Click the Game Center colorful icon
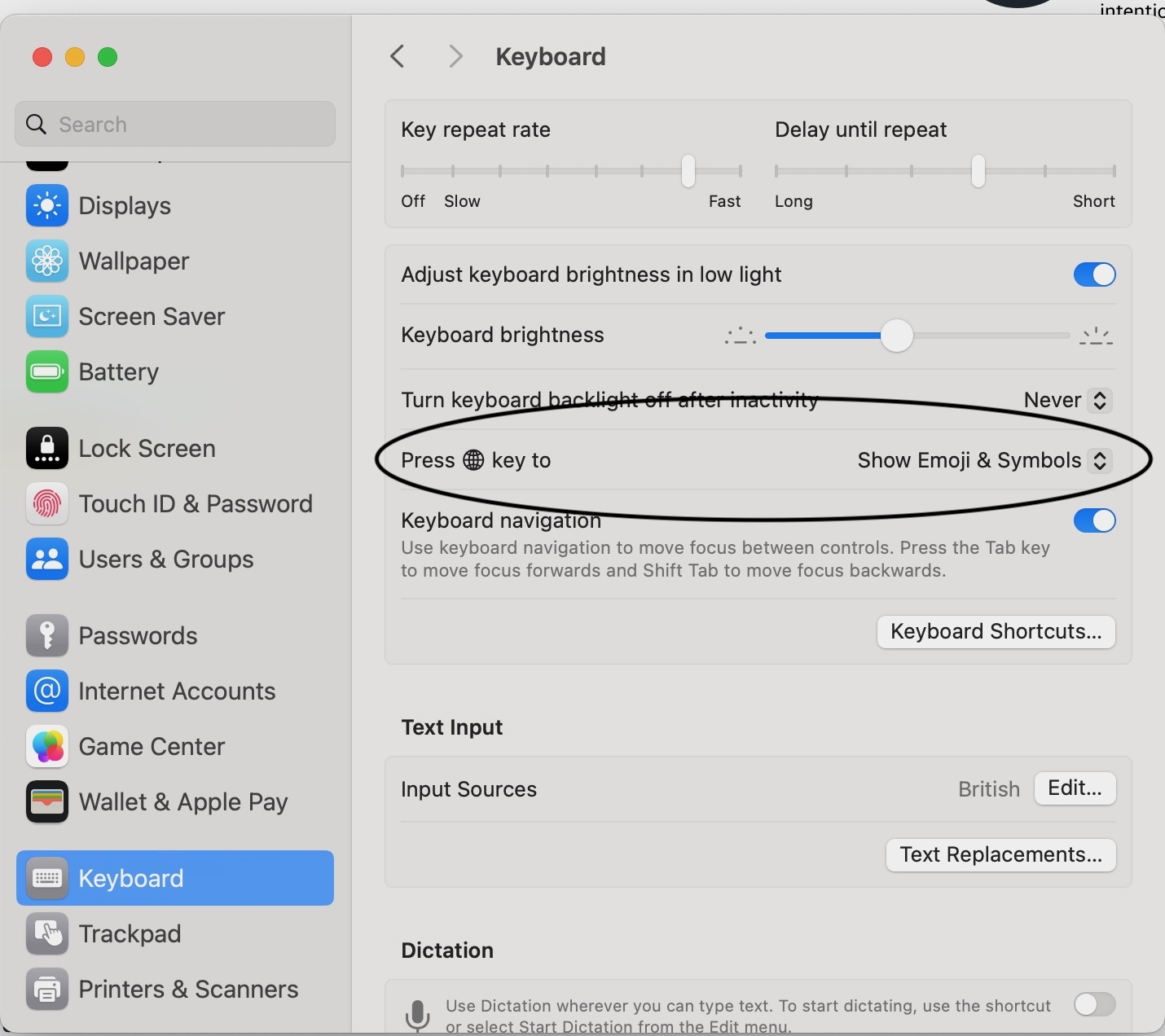 [x=47, y=746]
